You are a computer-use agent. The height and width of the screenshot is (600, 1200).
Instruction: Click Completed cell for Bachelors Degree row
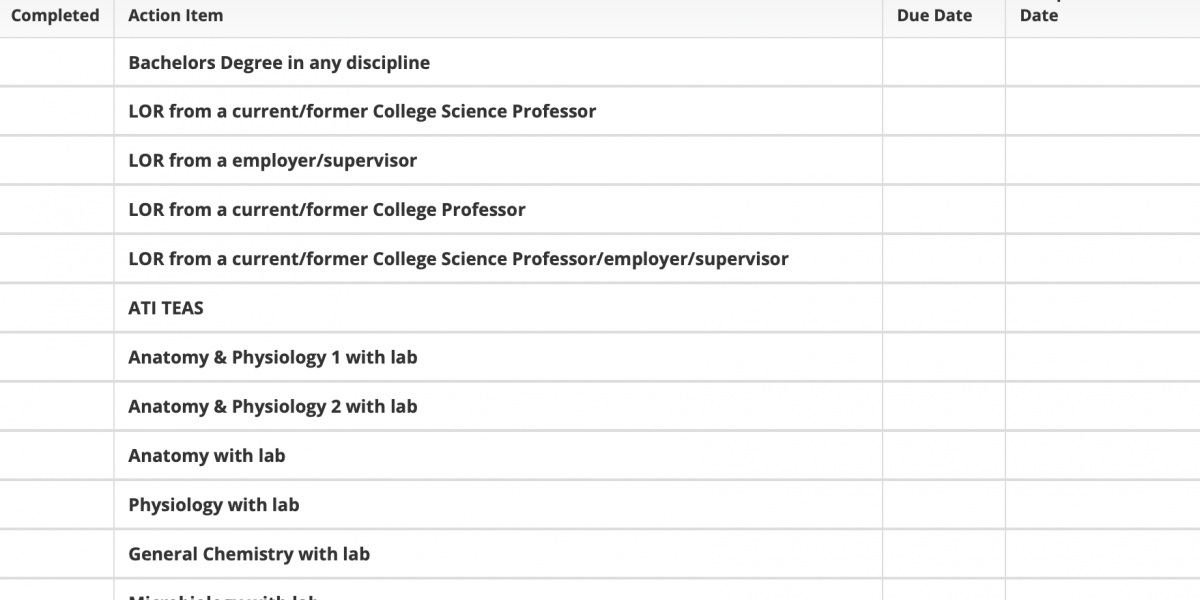coord(57,62)
